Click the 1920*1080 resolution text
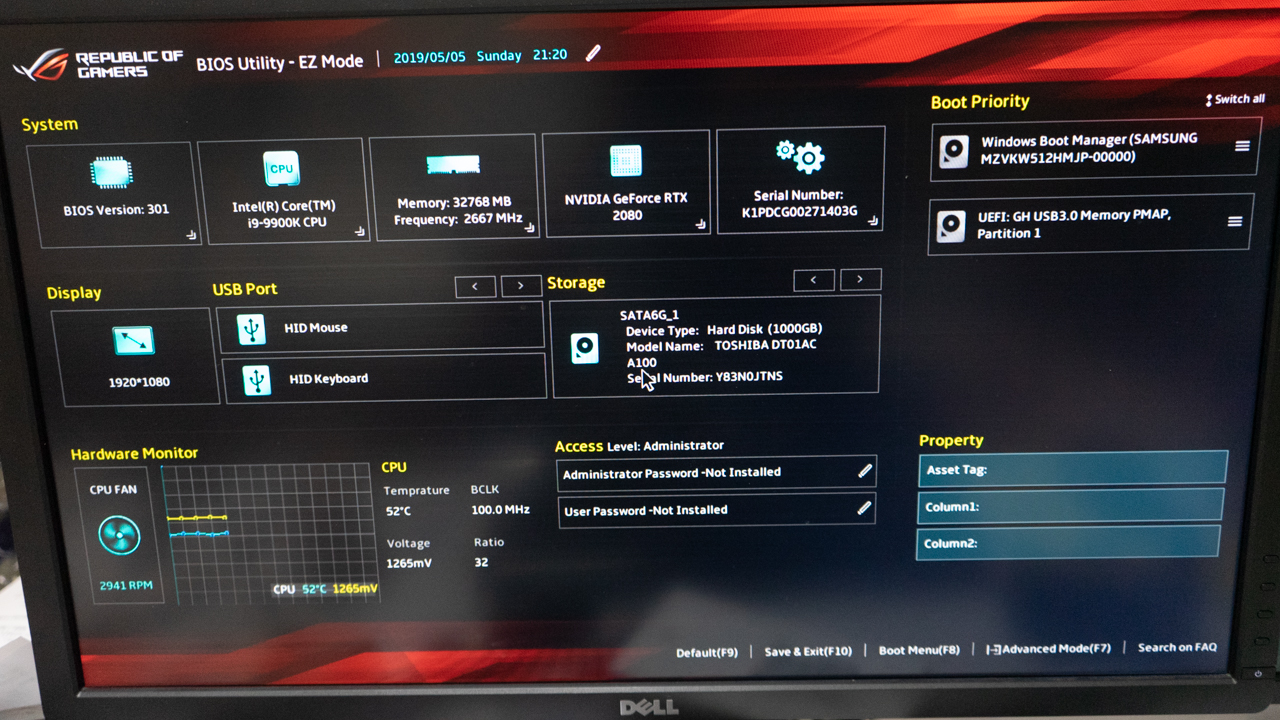 [x=139, y=382]
